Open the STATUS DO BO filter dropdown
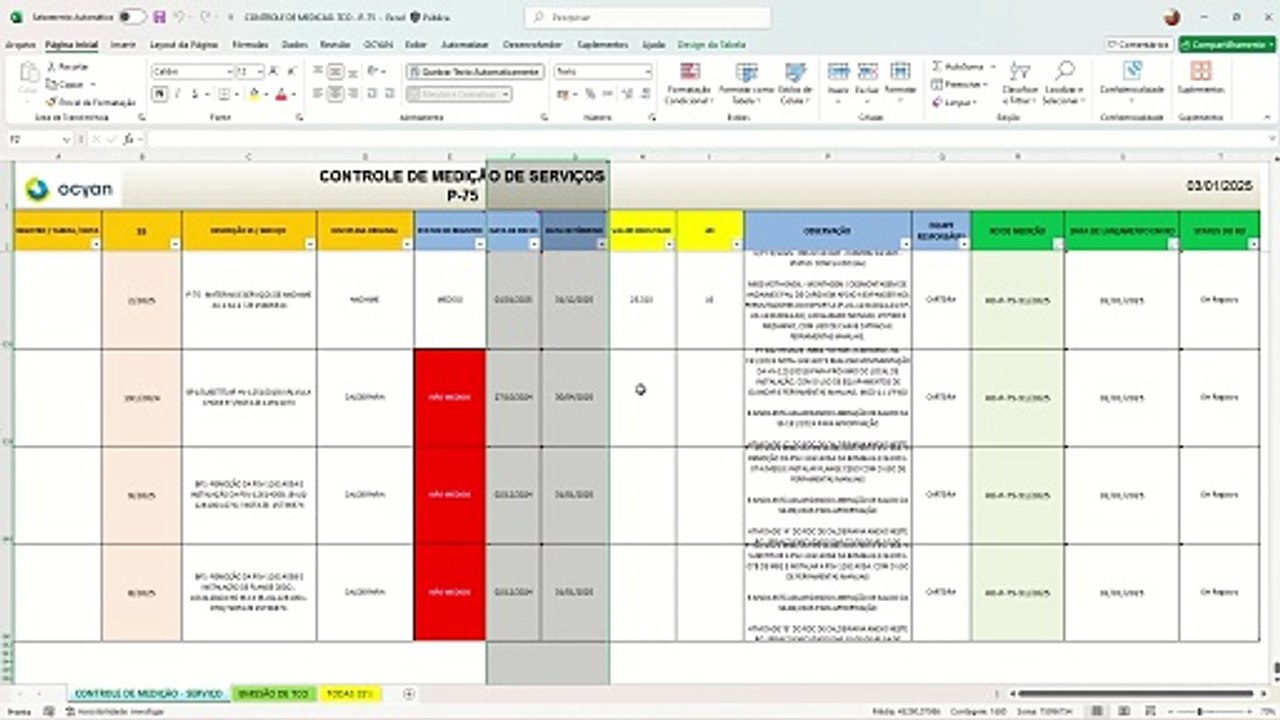This screenshot has width=1280, height=720. 1254,243
